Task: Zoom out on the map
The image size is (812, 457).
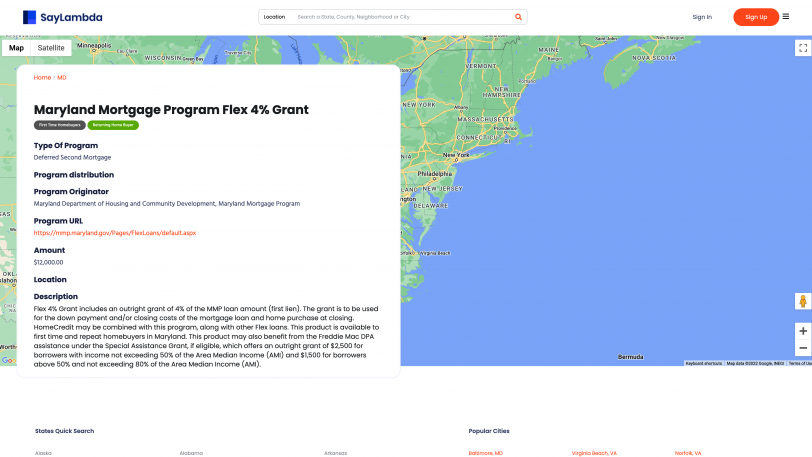Action: 802,348
